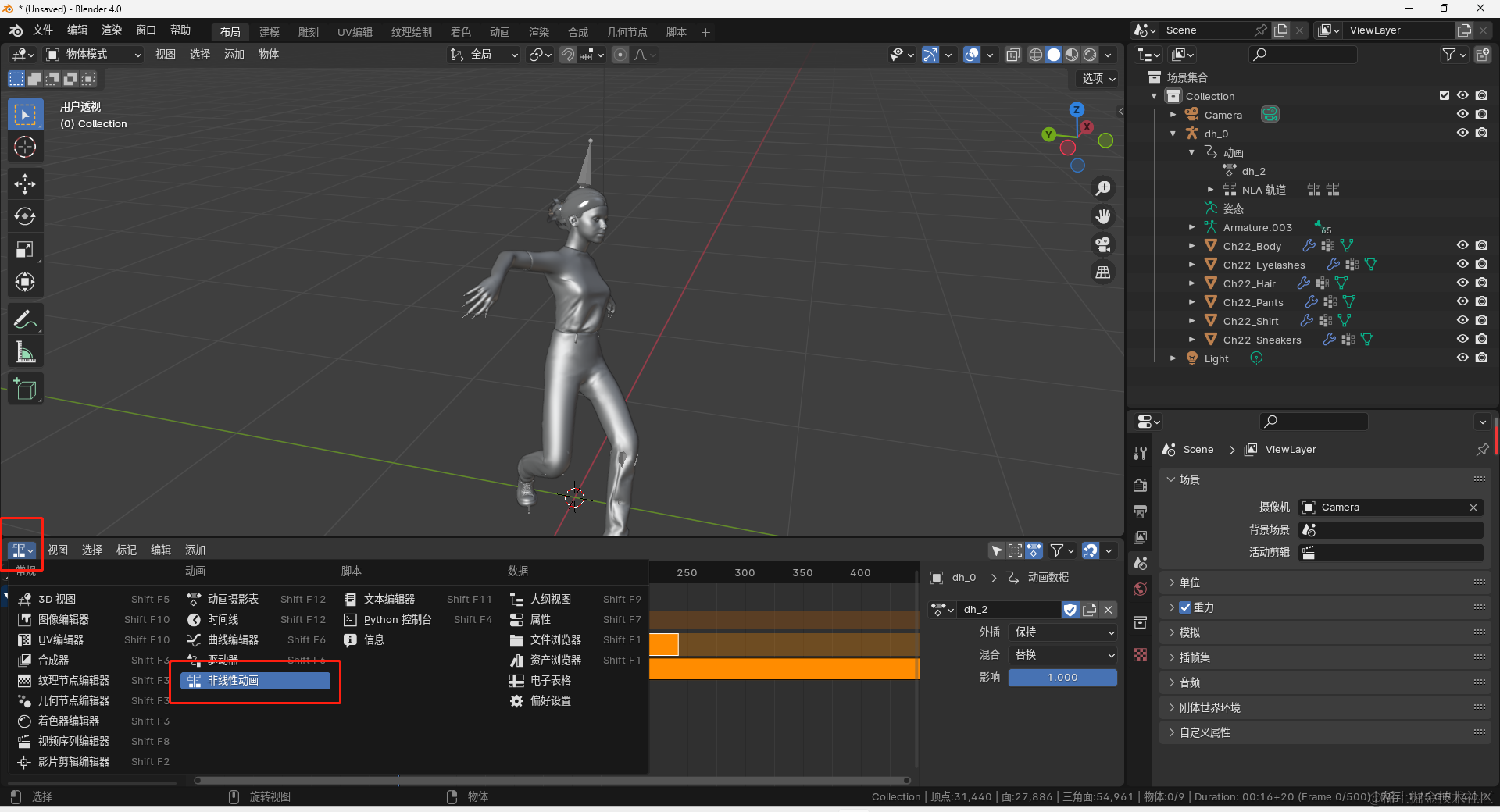This screenshot has width=1500, height=812.
Task: Expand Ch22_Pants in the outliner
Action: [x=1191, y=302]
